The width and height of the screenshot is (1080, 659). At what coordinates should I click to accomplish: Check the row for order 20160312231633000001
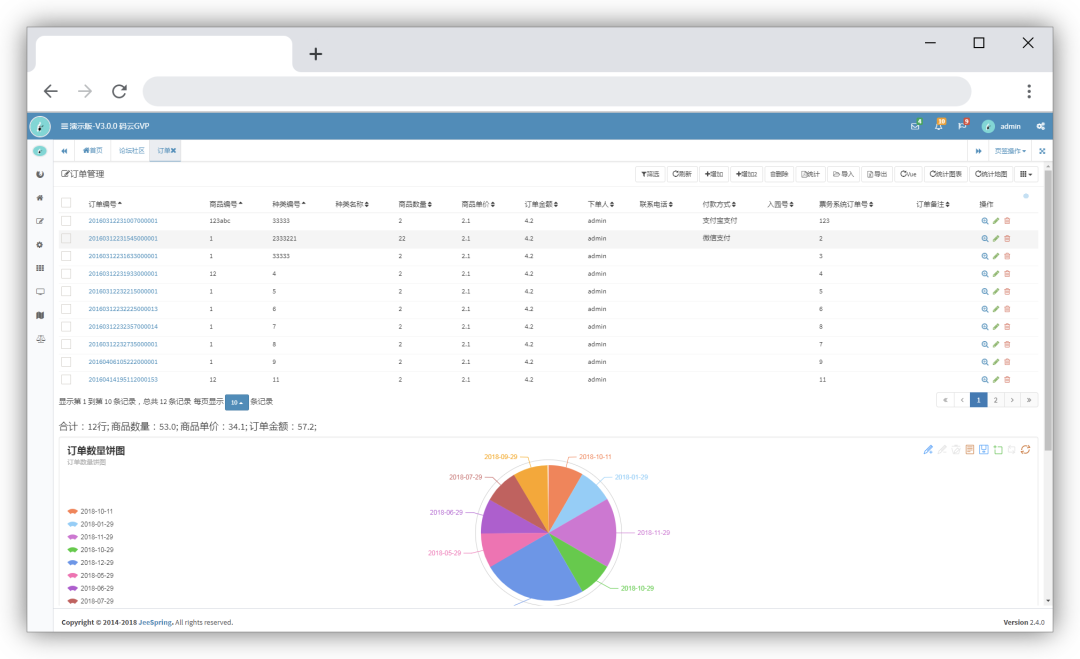66,256
